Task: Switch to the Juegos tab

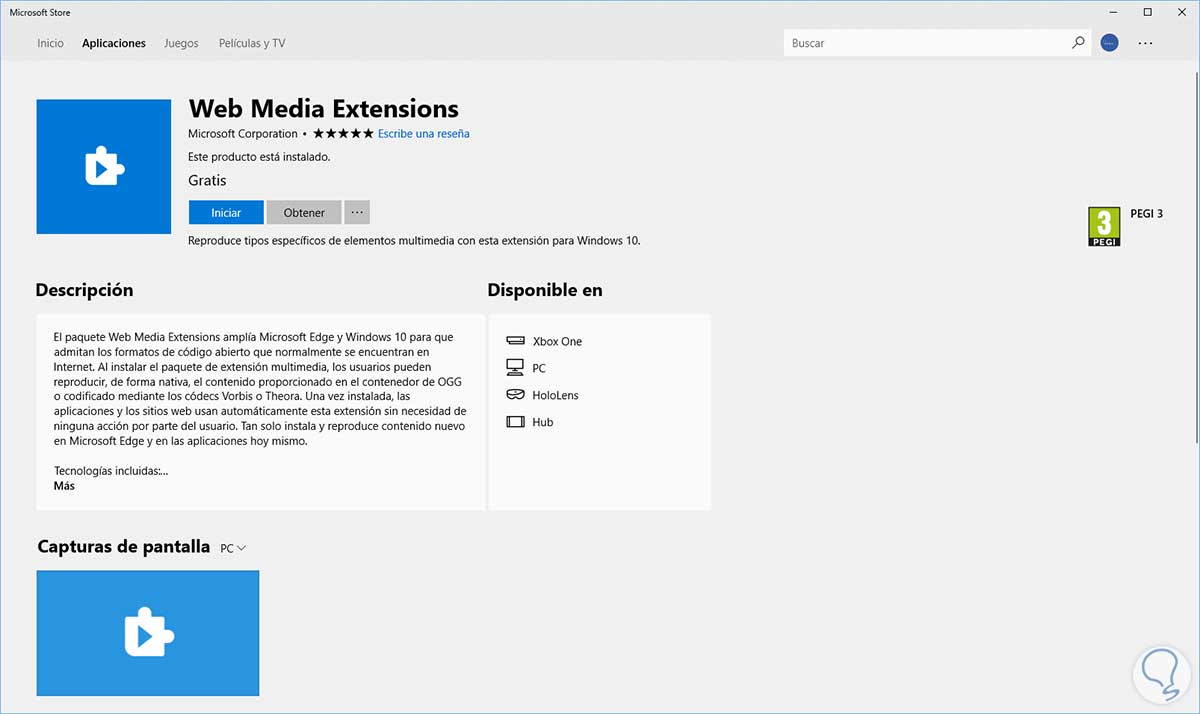Action: 181,43
